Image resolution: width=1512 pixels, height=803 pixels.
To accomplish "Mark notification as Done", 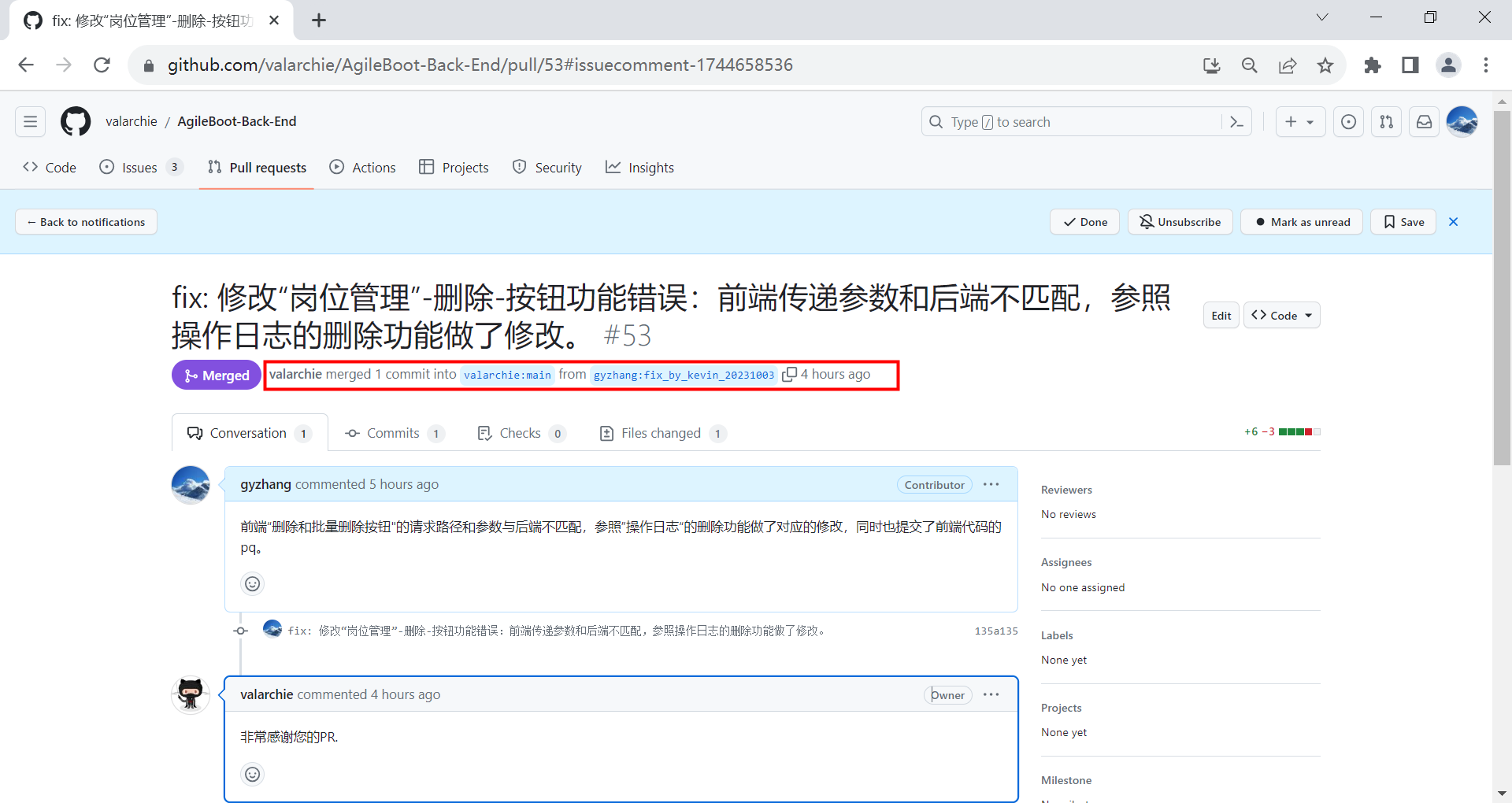I will point(1084,222).
